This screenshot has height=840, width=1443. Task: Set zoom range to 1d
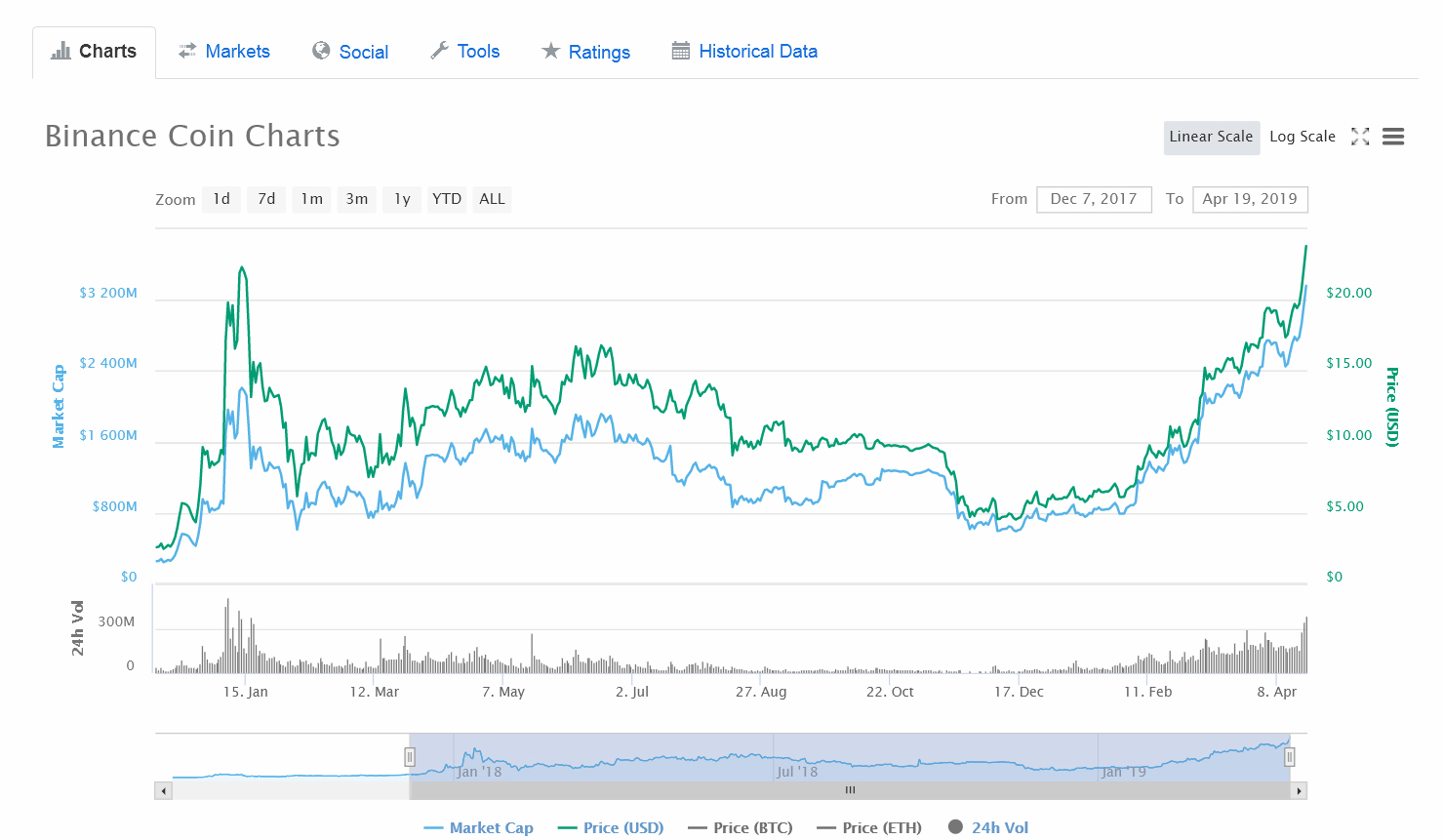221,199
